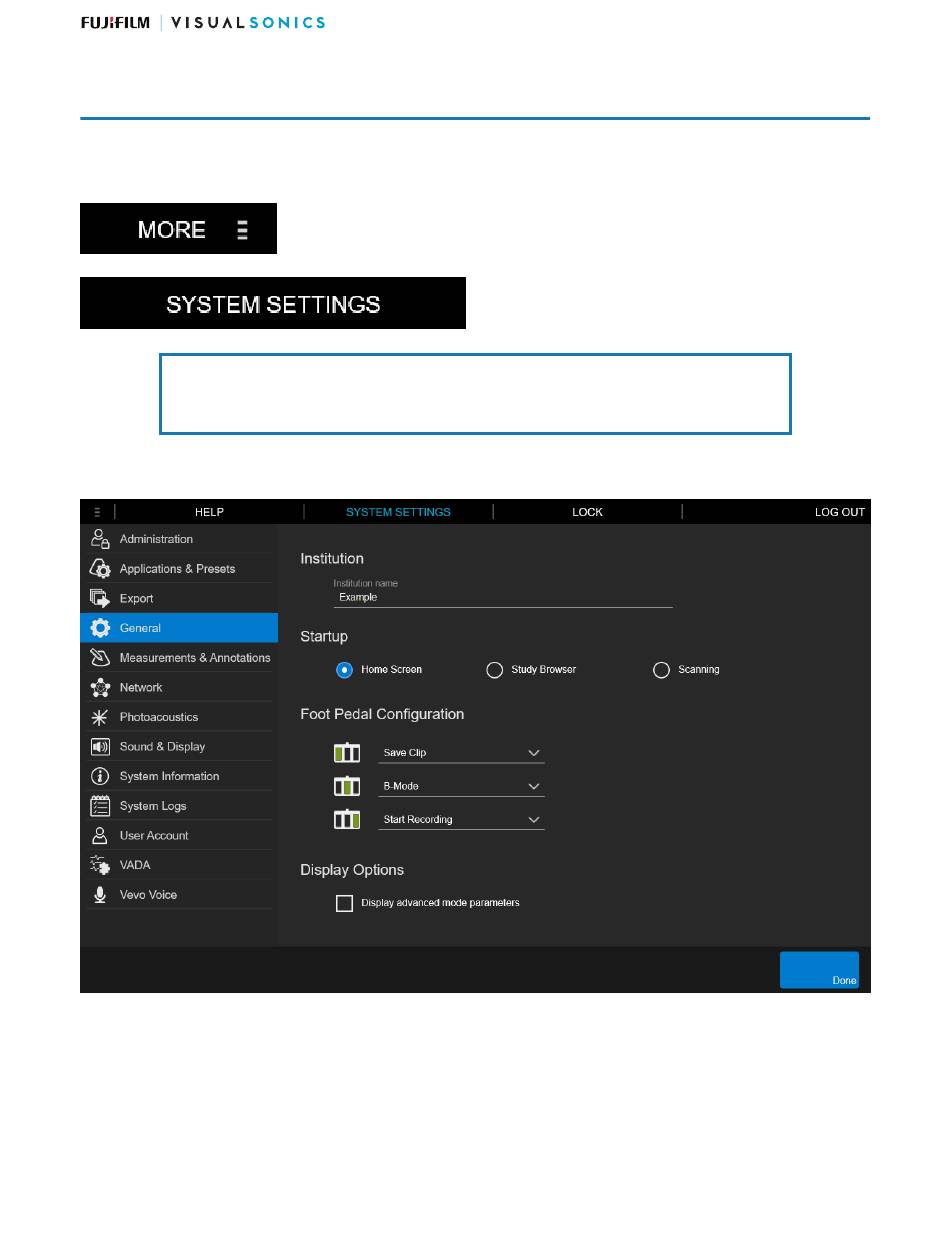Set startup to Scanning
The image size is (950, 1254).
pyautogui.click(x=661, y=670)
